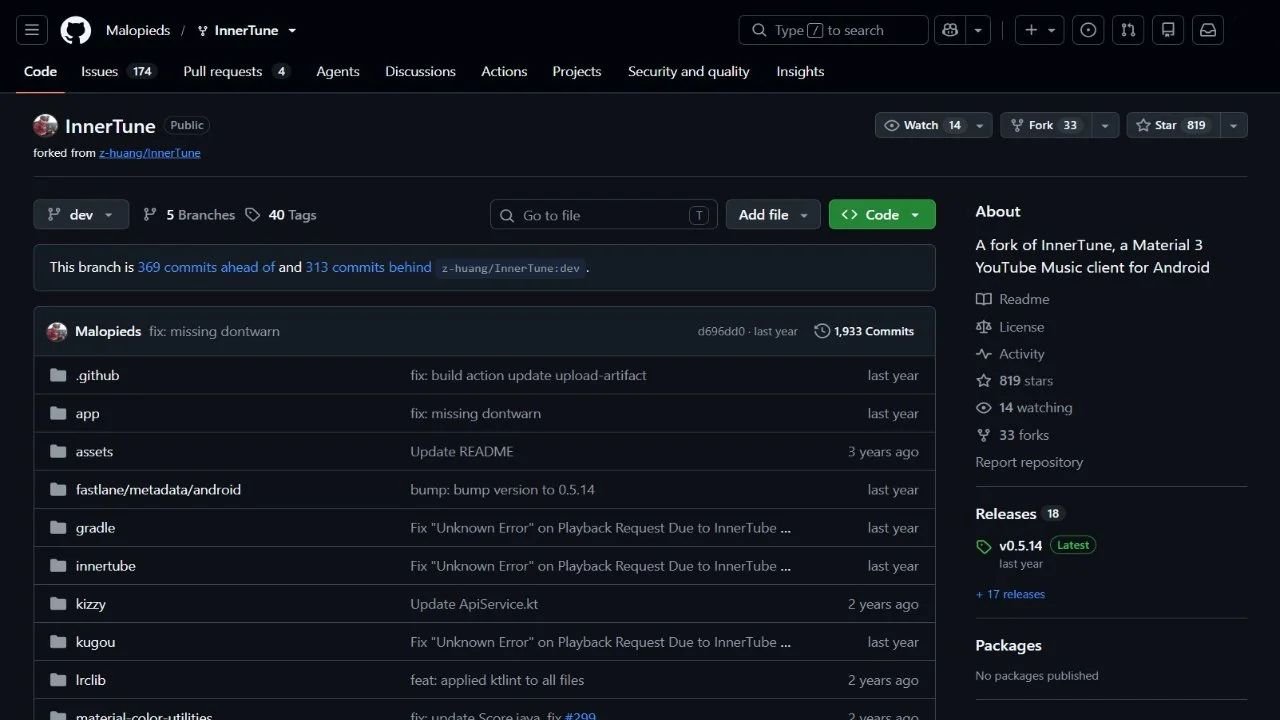Viewport: 1280px width, 720px height.
Task: Open the green Code dropdown
Action: 882,214
